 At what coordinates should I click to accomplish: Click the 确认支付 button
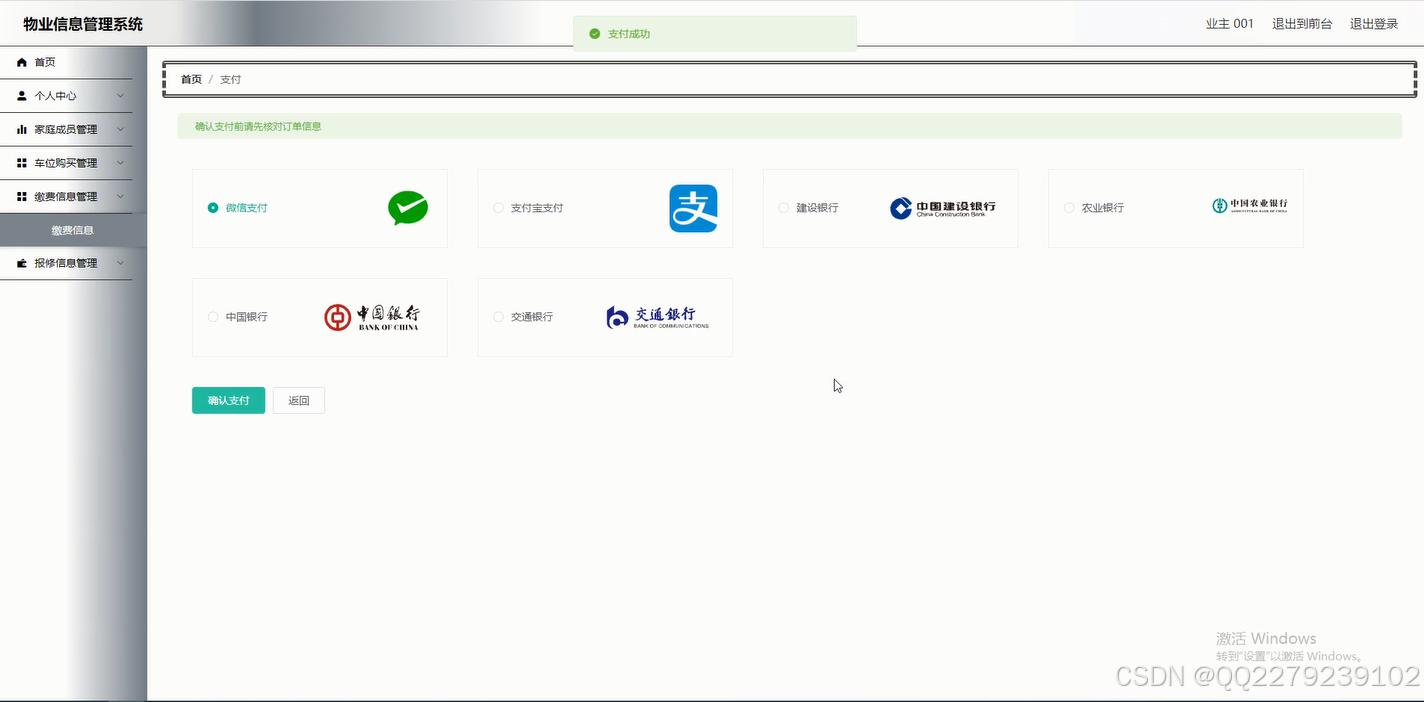pyautogui.click(x=228, y=400)
